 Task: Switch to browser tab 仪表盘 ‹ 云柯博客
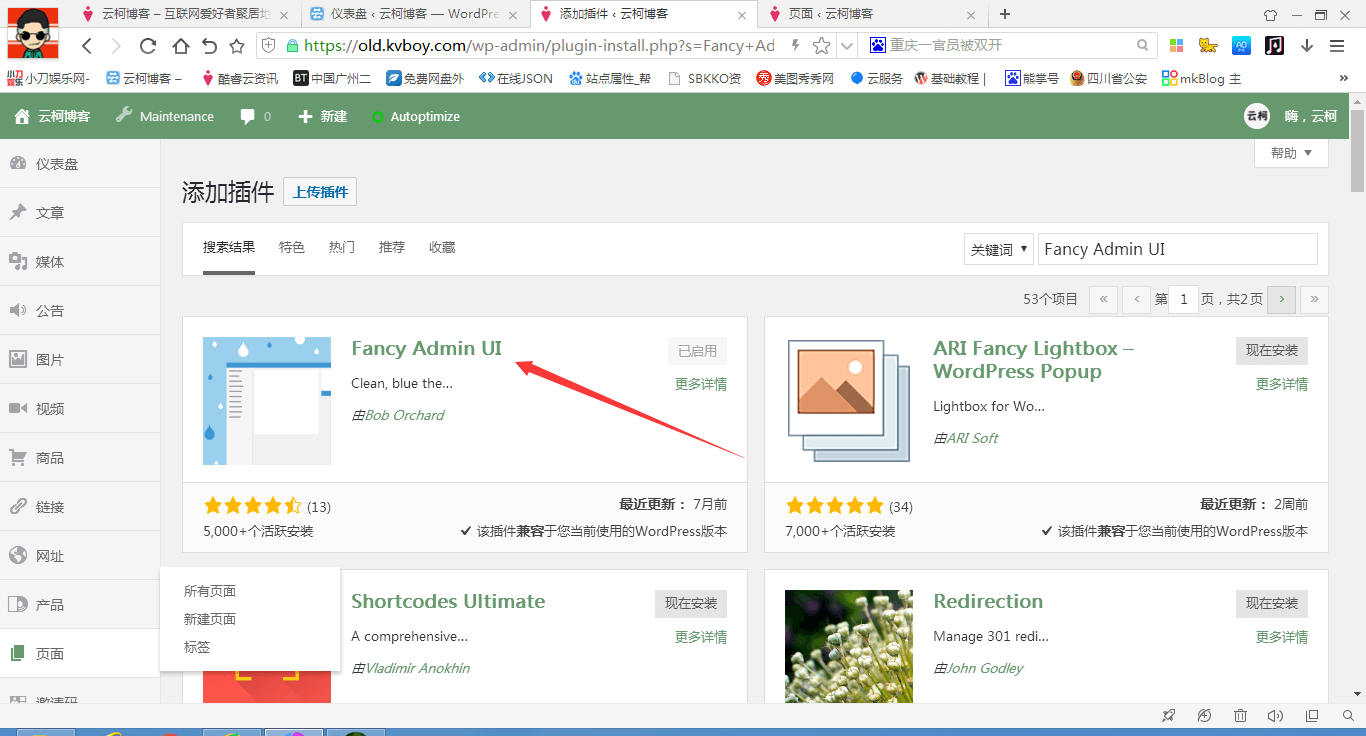click(414, 14)
